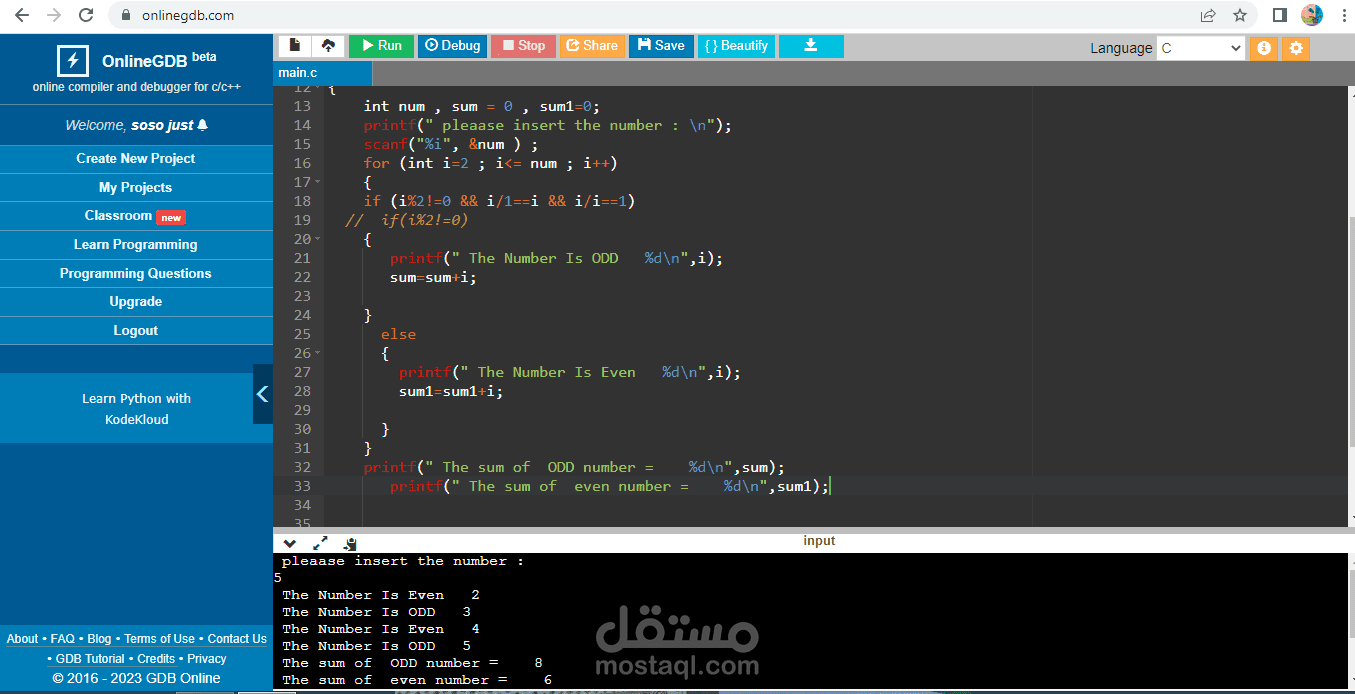Image resolution: width=1355 pixels, height=694 pixels.
Task: Click the Stop button
Action: coord(523,46)
